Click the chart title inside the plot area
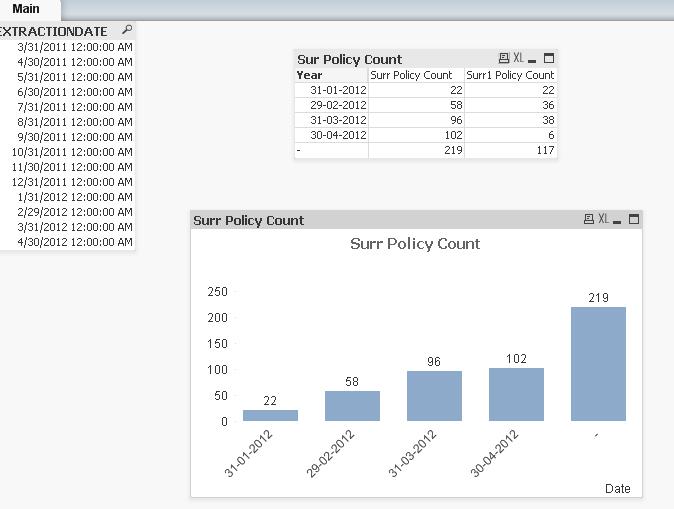Image resolution: width=674 pixels, height=509 pixels. (x=415, y=244)
